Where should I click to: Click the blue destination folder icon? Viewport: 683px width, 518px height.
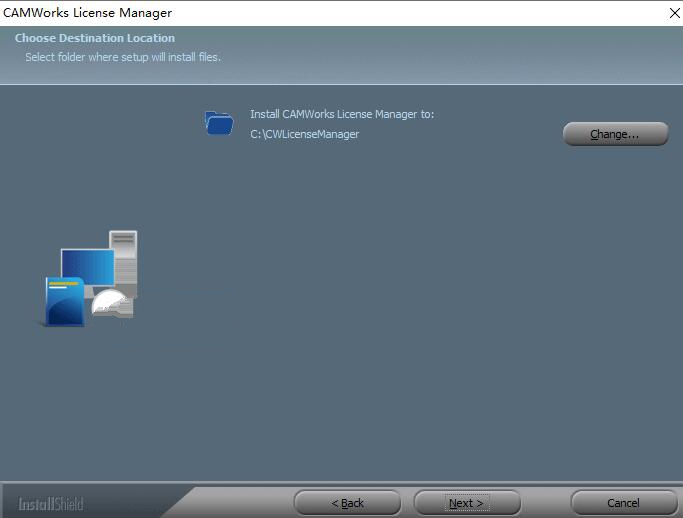click(219, 123)
